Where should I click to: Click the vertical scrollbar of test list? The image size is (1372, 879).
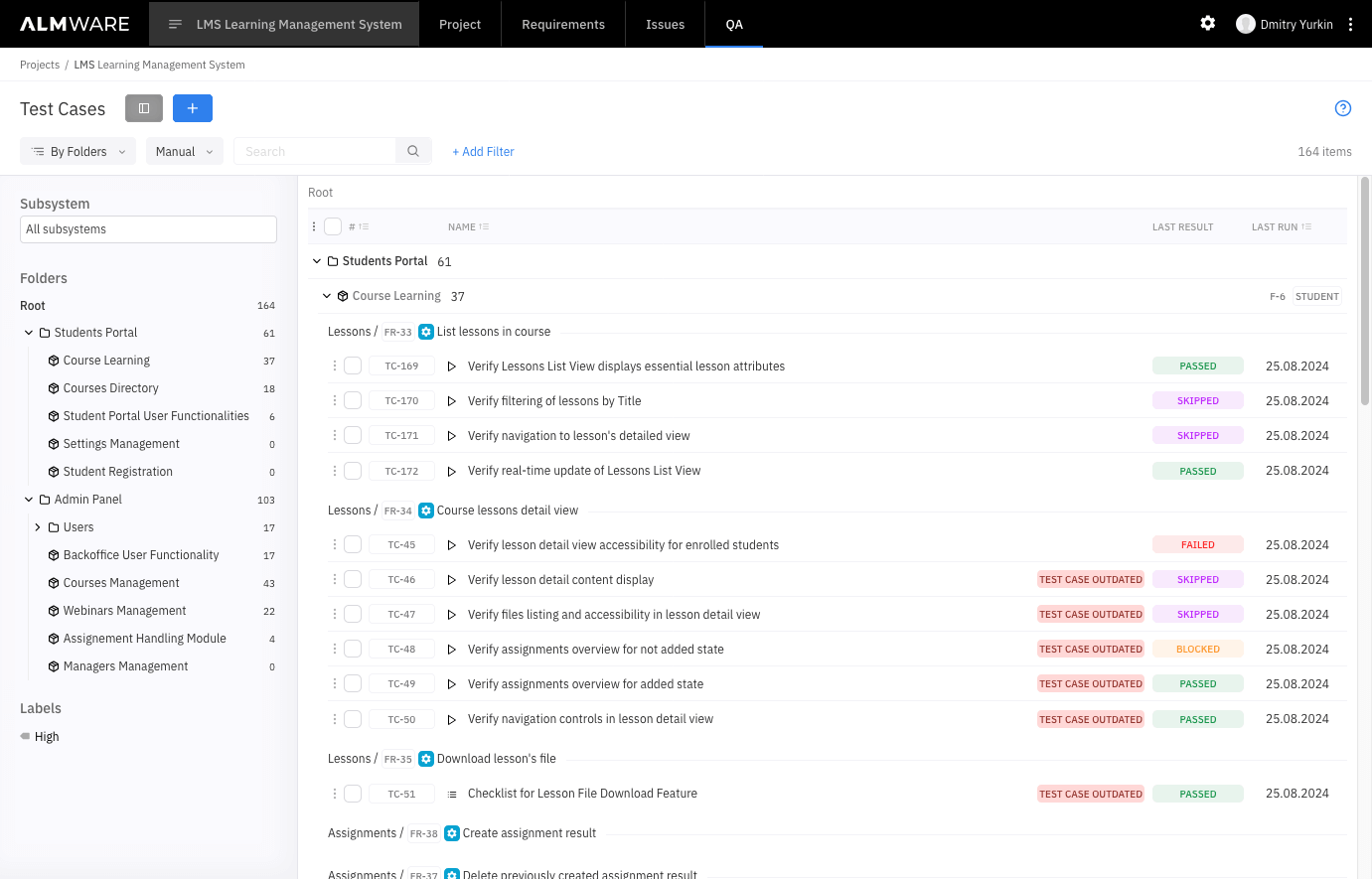click(1365, 291)
